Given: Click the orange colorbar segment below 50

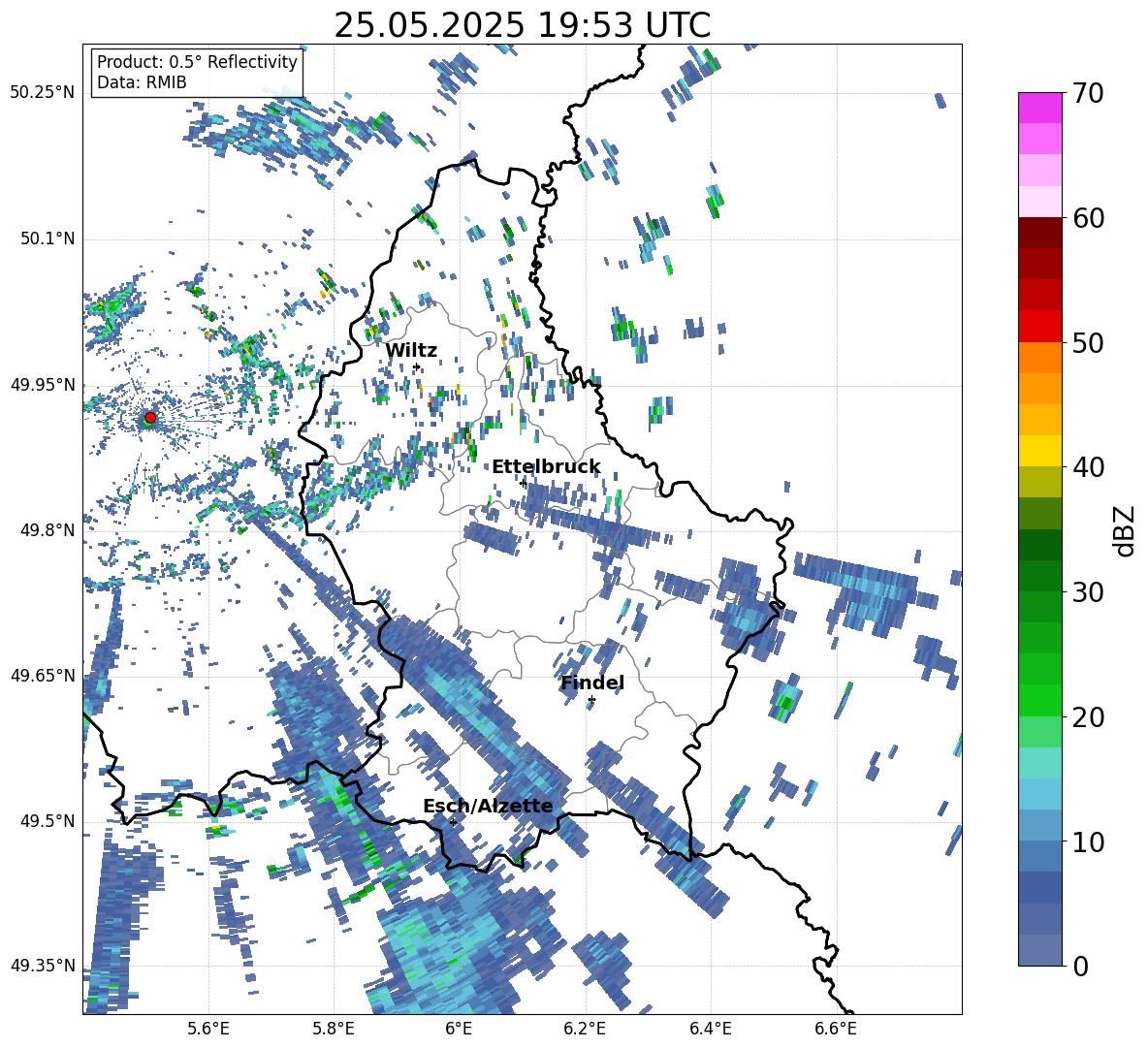Looking at the screenshot, I should [1039, 357].
